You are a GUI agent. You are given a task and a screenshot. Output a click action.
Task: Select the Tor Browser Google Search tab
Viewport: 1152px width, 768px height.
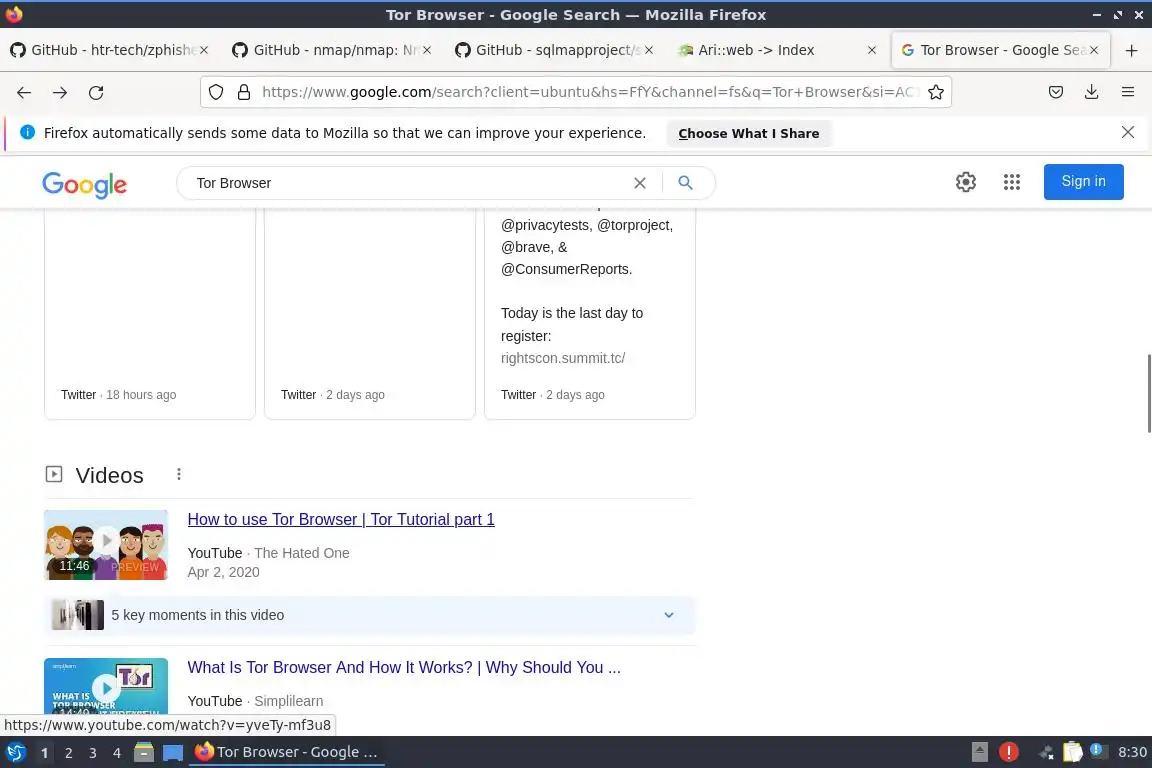tap(1001, 50)
